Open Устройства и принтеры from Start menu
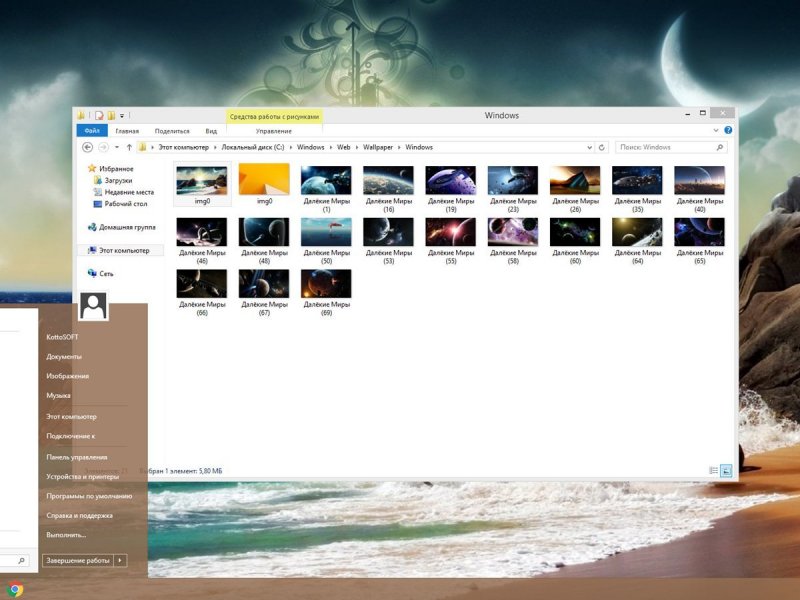 point(82,476)
